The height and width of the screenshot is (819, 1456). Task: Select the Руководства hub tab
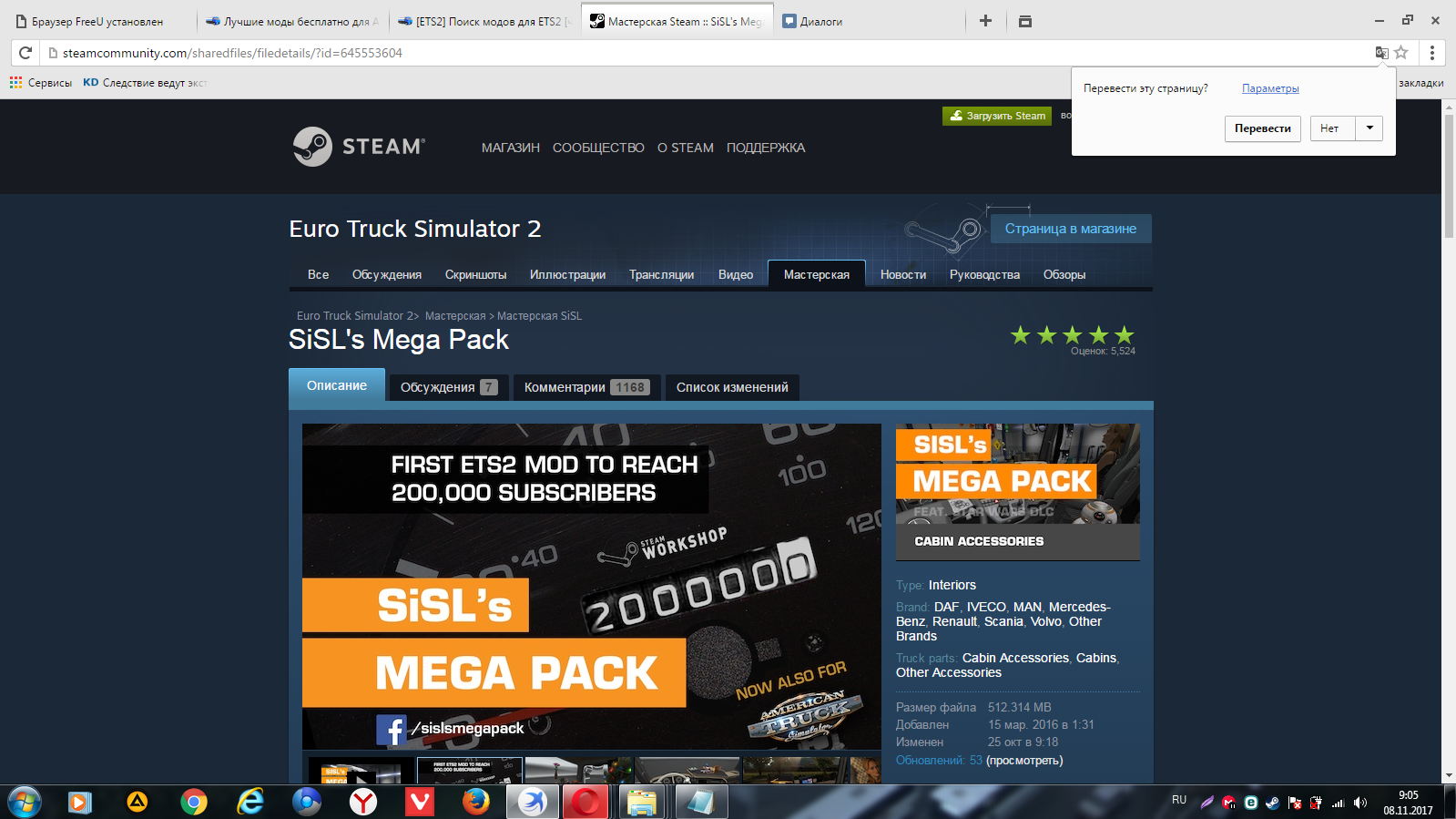click(x=984, y=274)
